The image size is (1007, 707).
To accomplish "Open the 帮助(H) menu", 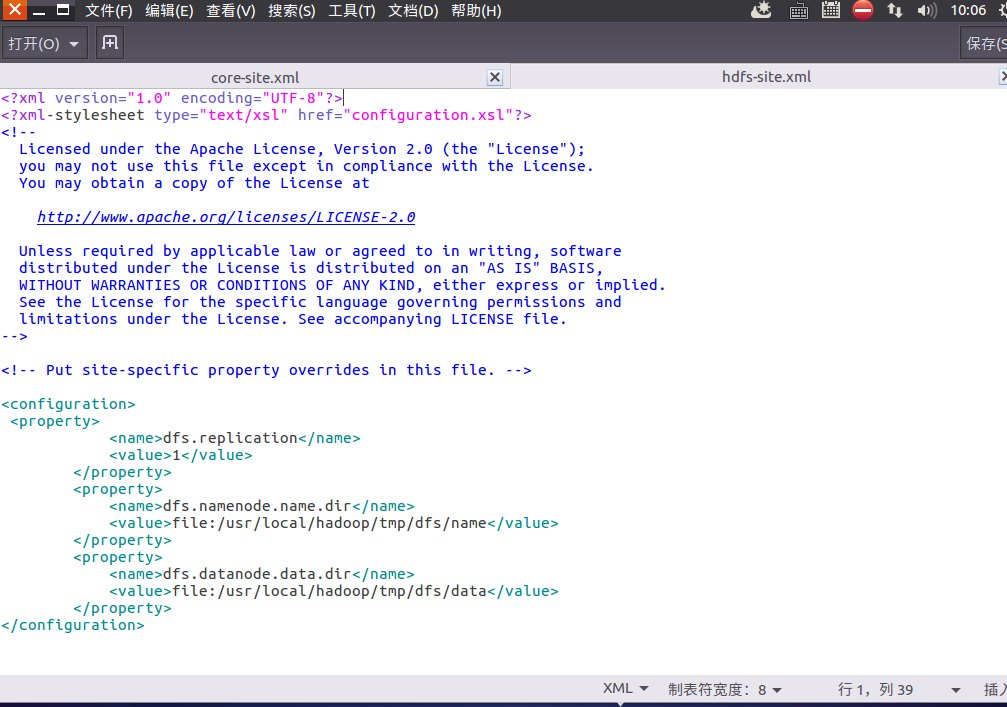I will (x=476, y=11).
